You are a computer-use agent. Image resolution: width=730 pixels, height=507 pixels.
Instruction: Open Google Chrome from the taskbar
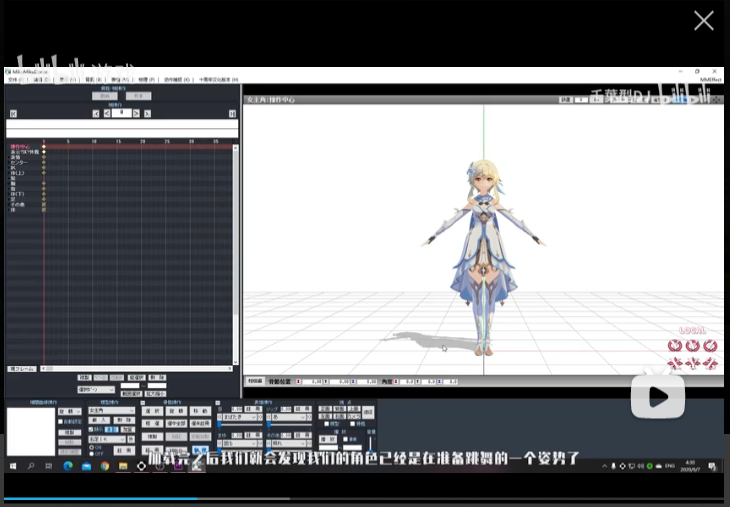pyautogui.click(x=105, y=466)
